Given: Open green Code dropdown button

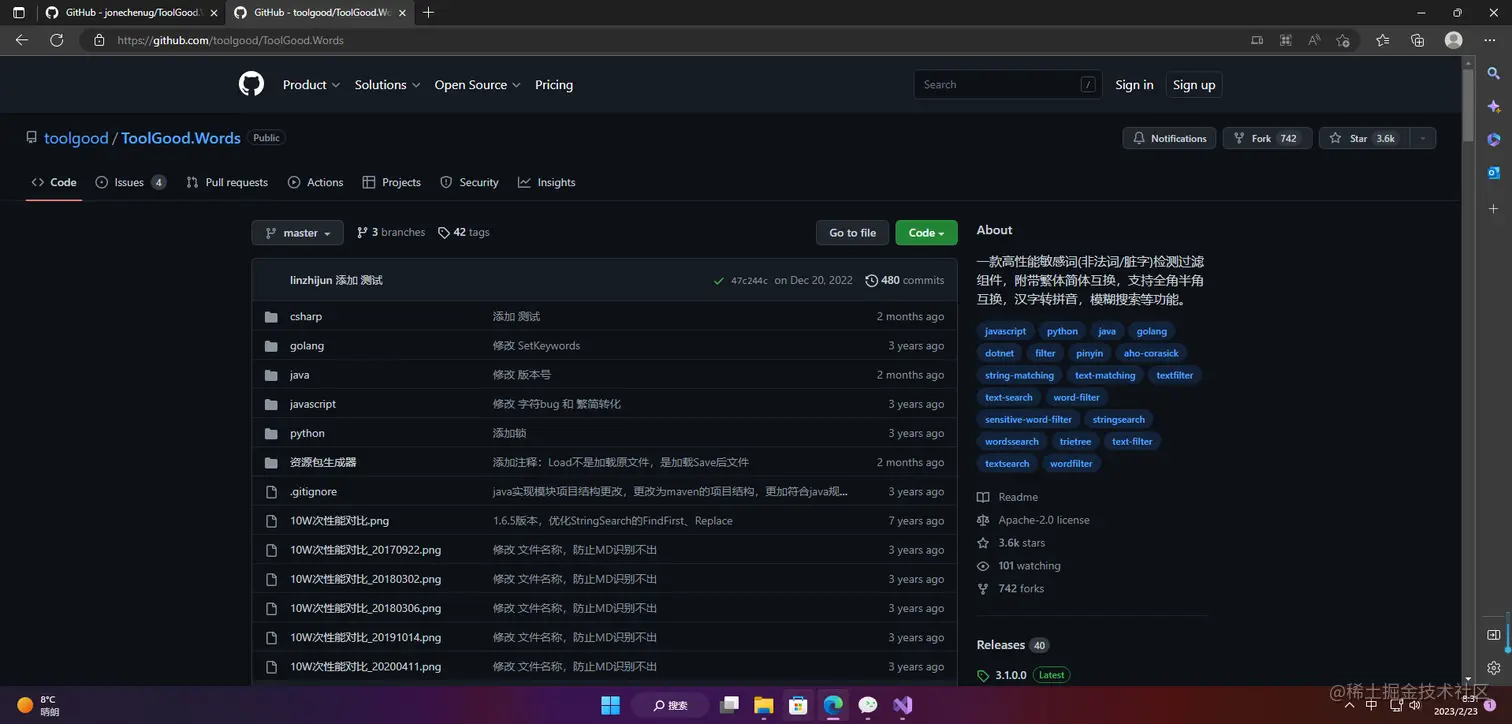Looking at the screenshot, I should (926, 233).
